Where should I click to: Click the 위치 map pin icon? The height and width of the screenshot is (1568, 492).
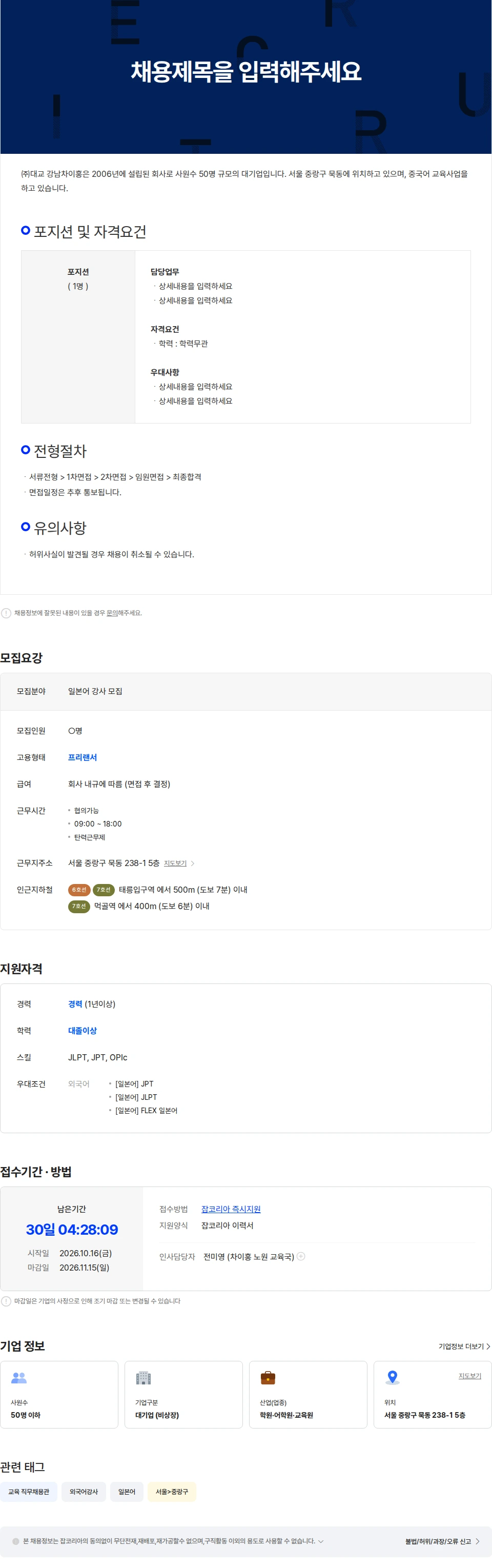point(393,1377)
